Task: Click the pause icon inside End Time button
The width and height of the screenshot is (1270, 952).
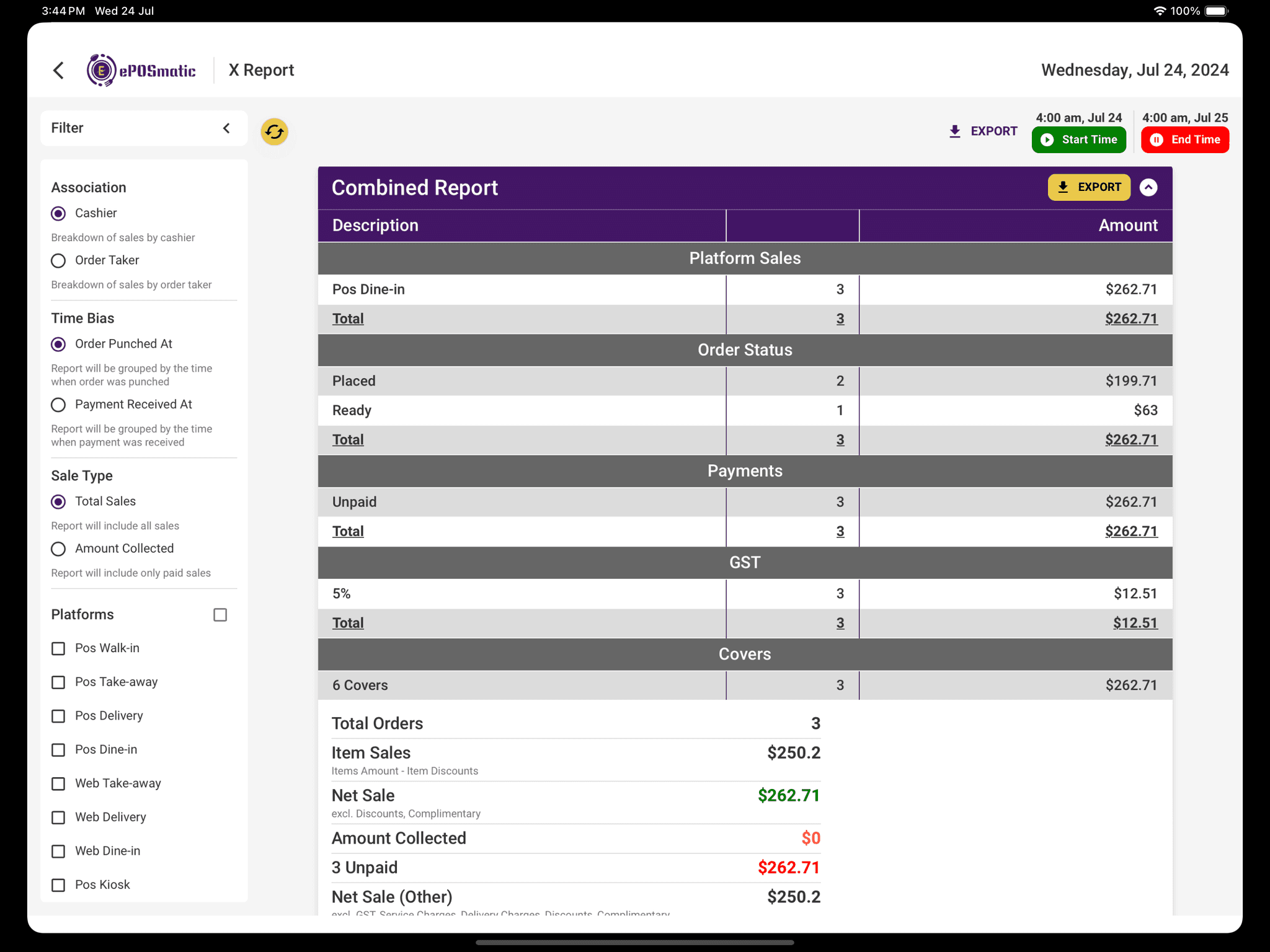Action: (x=1157, y=139)
